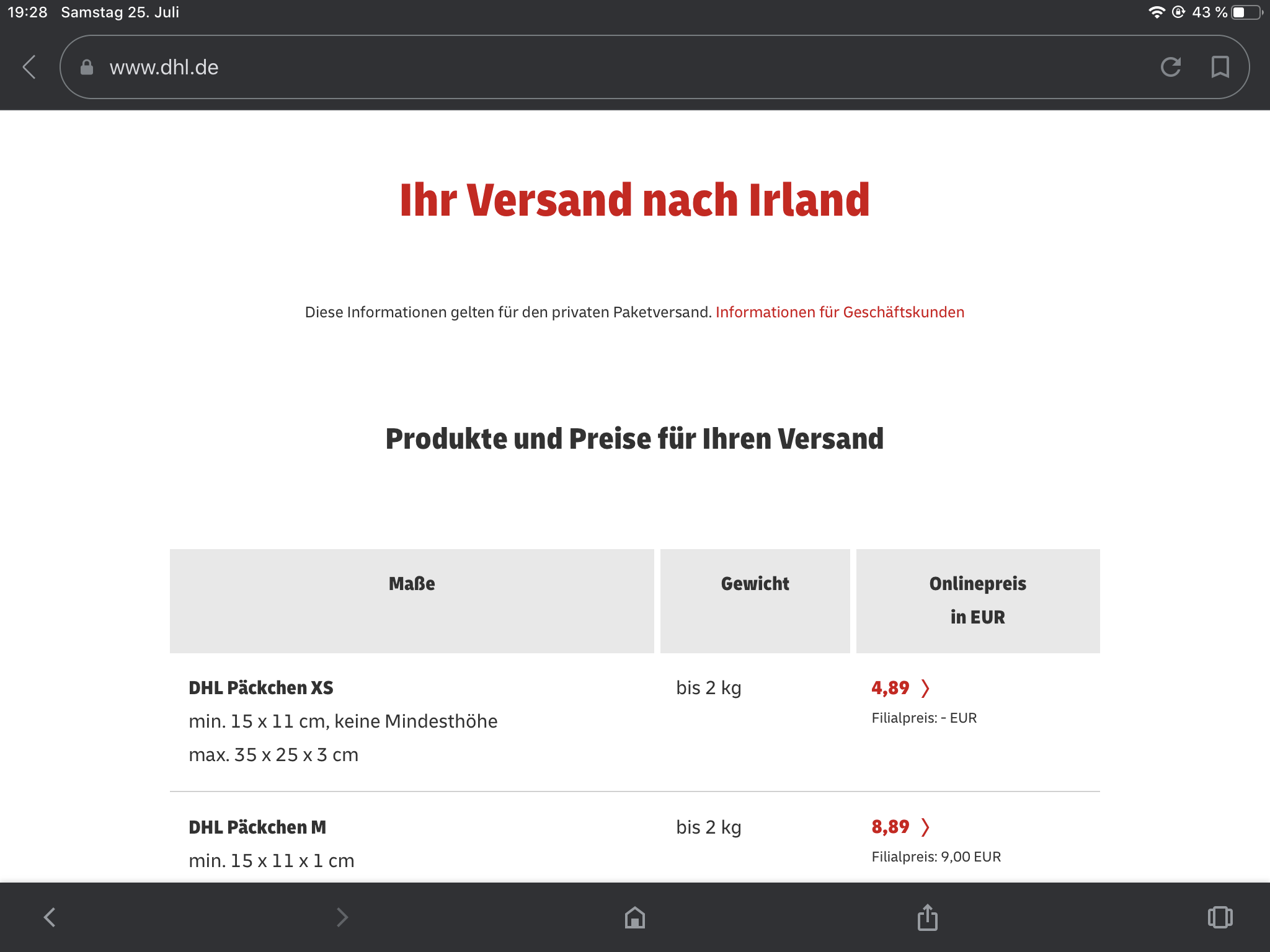Image resolution: width=1270 pixels, height=952 pixels.
Task: Show open tabs with the tabs icon
Action: tap(1220, 917)
